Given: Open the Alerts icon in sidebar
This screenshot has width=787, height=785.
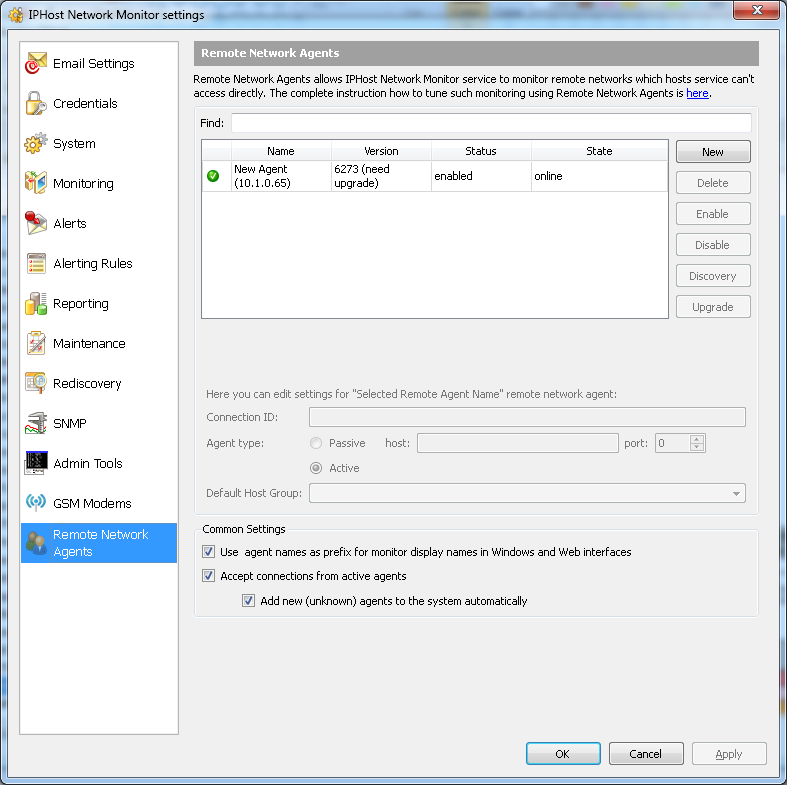Looking at the screenshot, I should coord(36,224).
